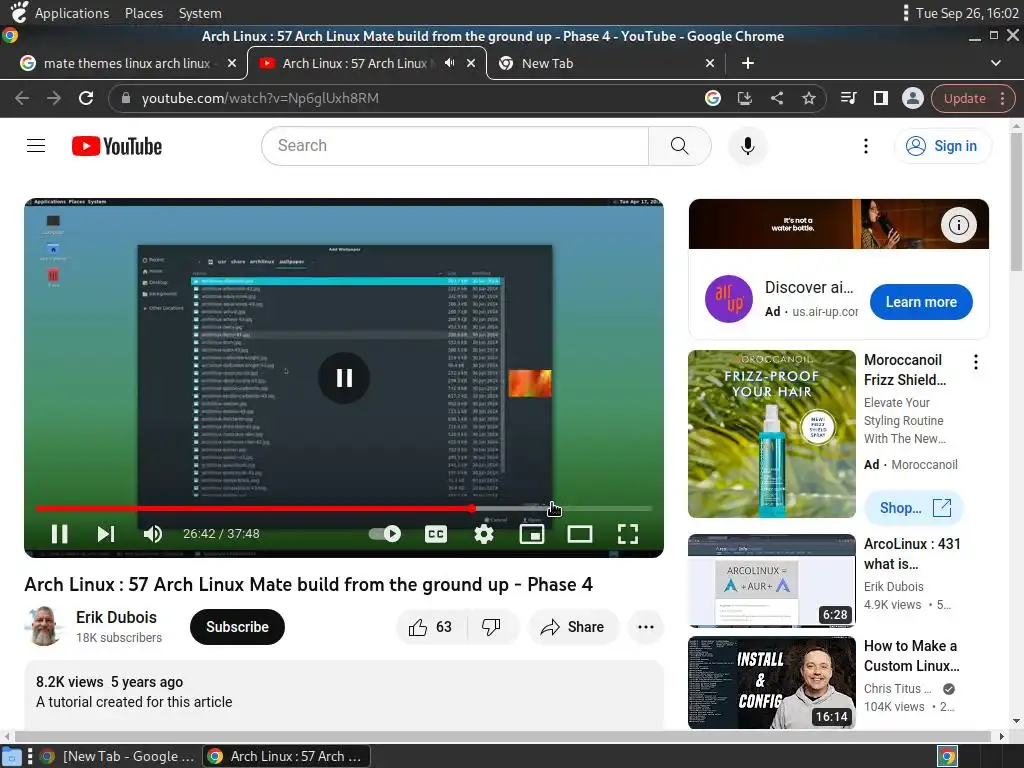Click the page vertical scrollbar

(1016, 201)
